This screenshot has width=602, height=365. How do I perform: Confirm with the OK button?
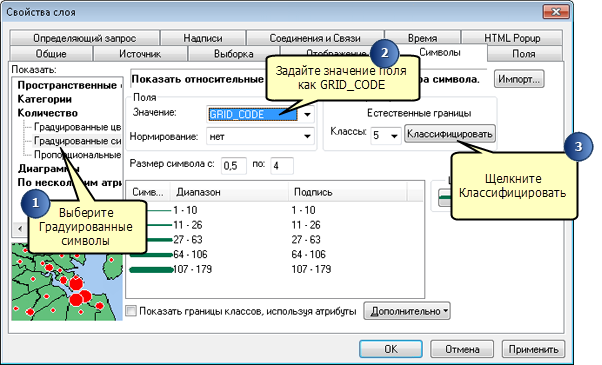coord(391,349)
